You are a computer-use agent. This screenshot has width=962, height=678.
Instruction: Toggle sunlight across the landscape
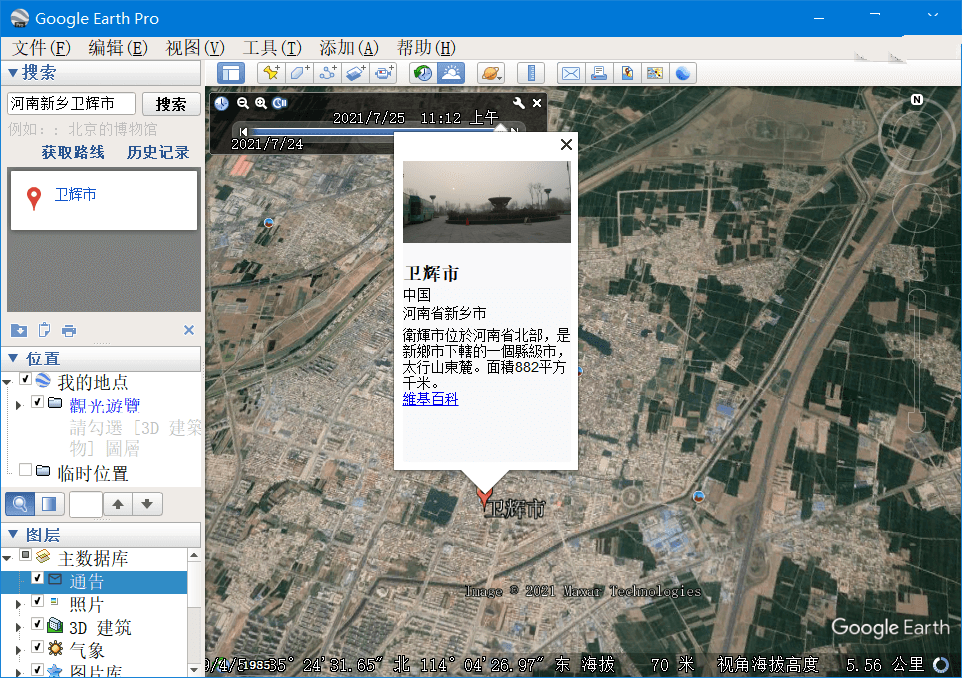(450, 73)
